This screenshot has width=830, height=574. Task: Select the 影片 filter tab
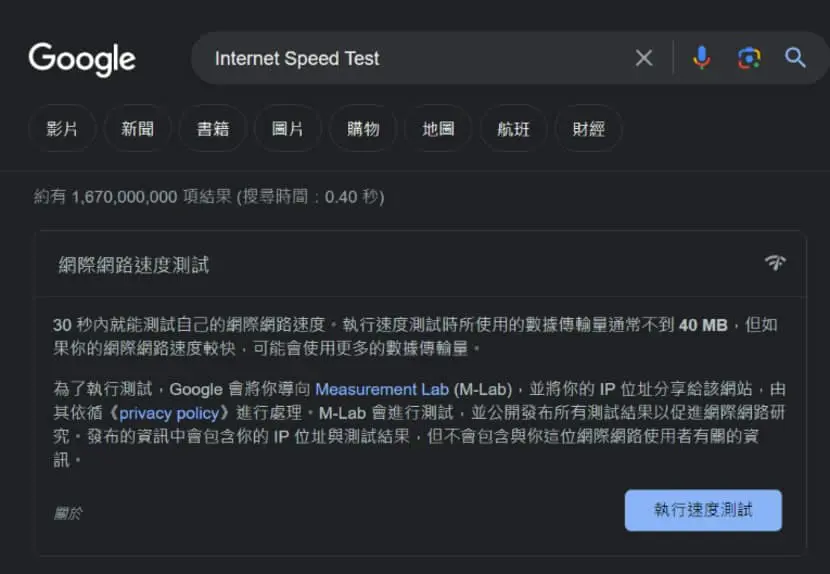tap(62, 129)
